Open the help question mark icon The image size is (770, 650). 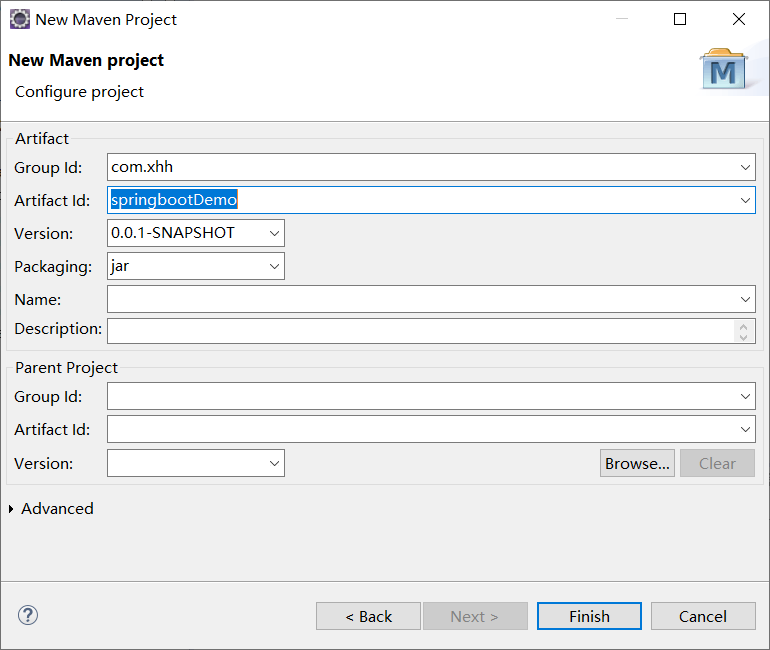coord(28,615)
